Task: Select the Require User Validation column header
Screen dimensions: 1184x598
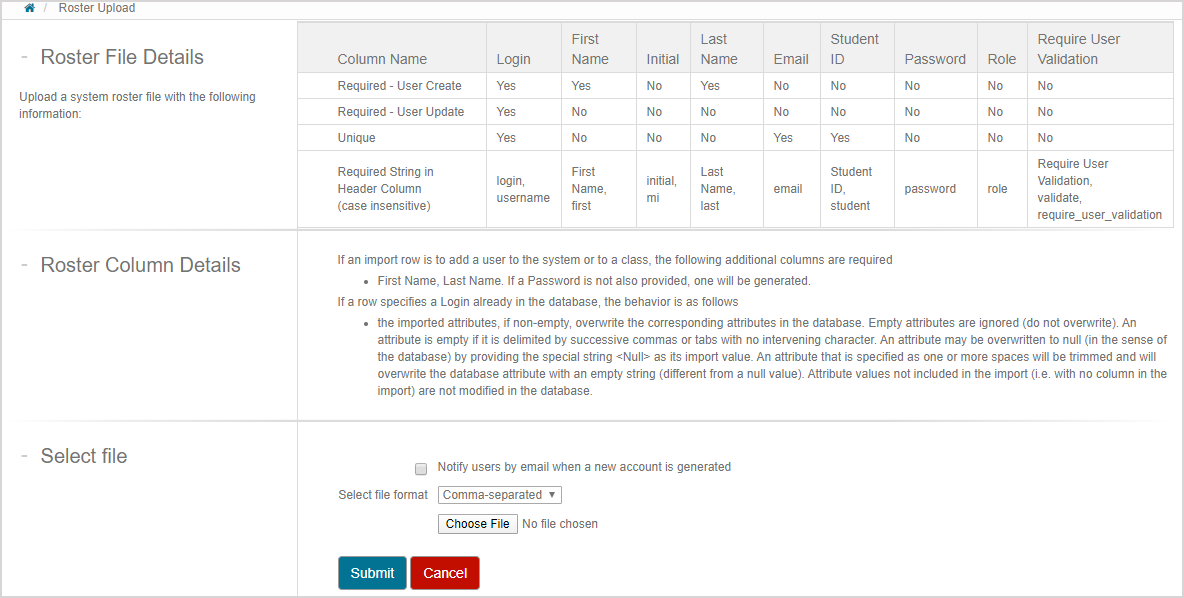Action: coord(1078,49)
